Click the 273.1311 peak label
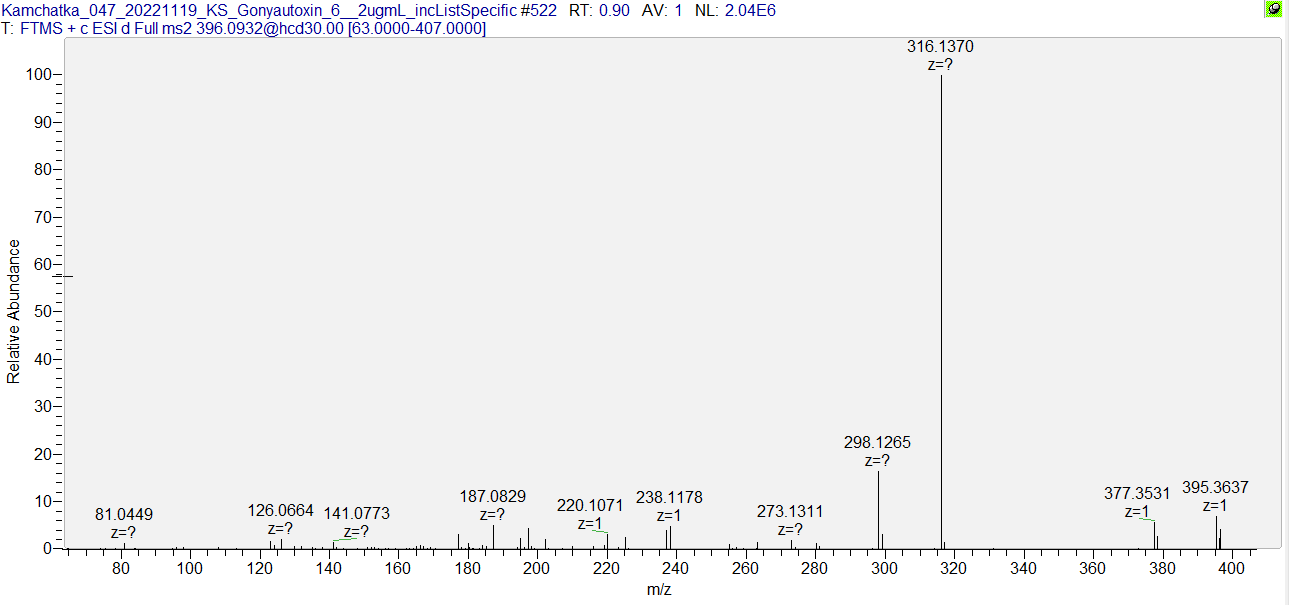 [790, 512]
